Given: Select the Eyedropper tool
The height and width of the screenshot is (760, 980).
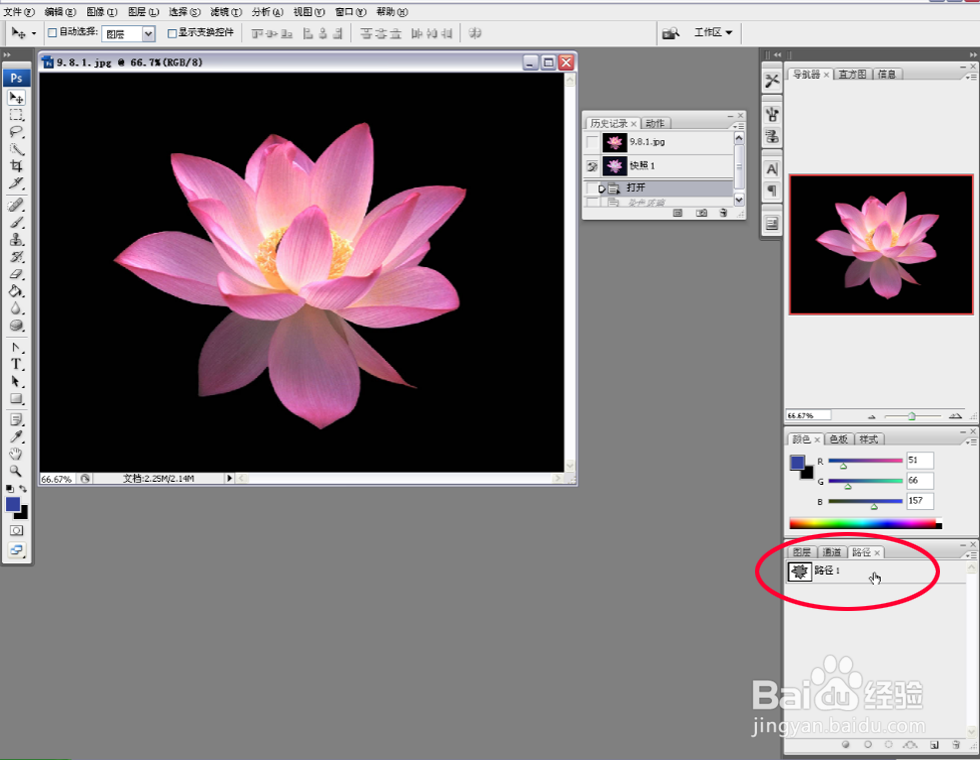Looking at the screenshot, I should [x=16, y=437].
